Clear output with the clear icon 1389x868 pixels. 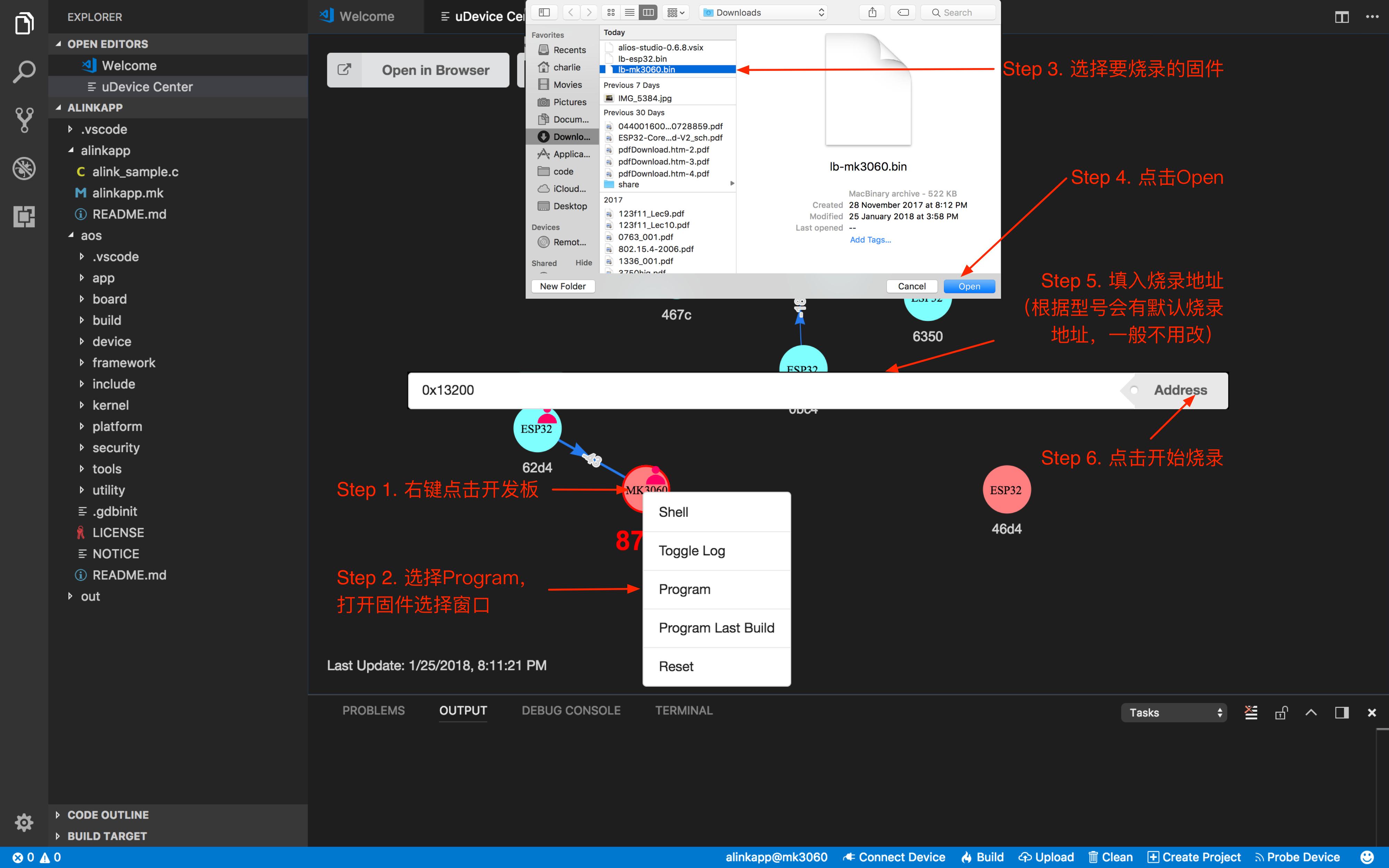pyautogui.click(x=1251, y=712)
